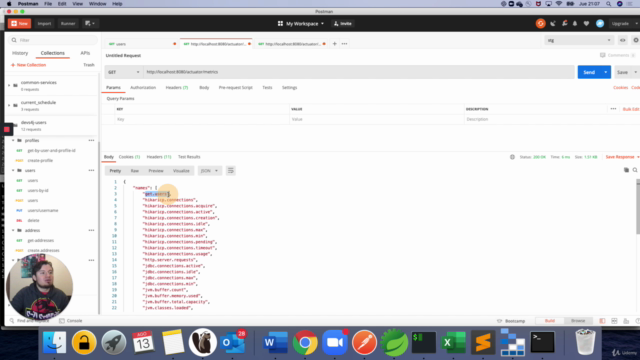
Task: Open the Import dialog
Action: pos(44,24)
